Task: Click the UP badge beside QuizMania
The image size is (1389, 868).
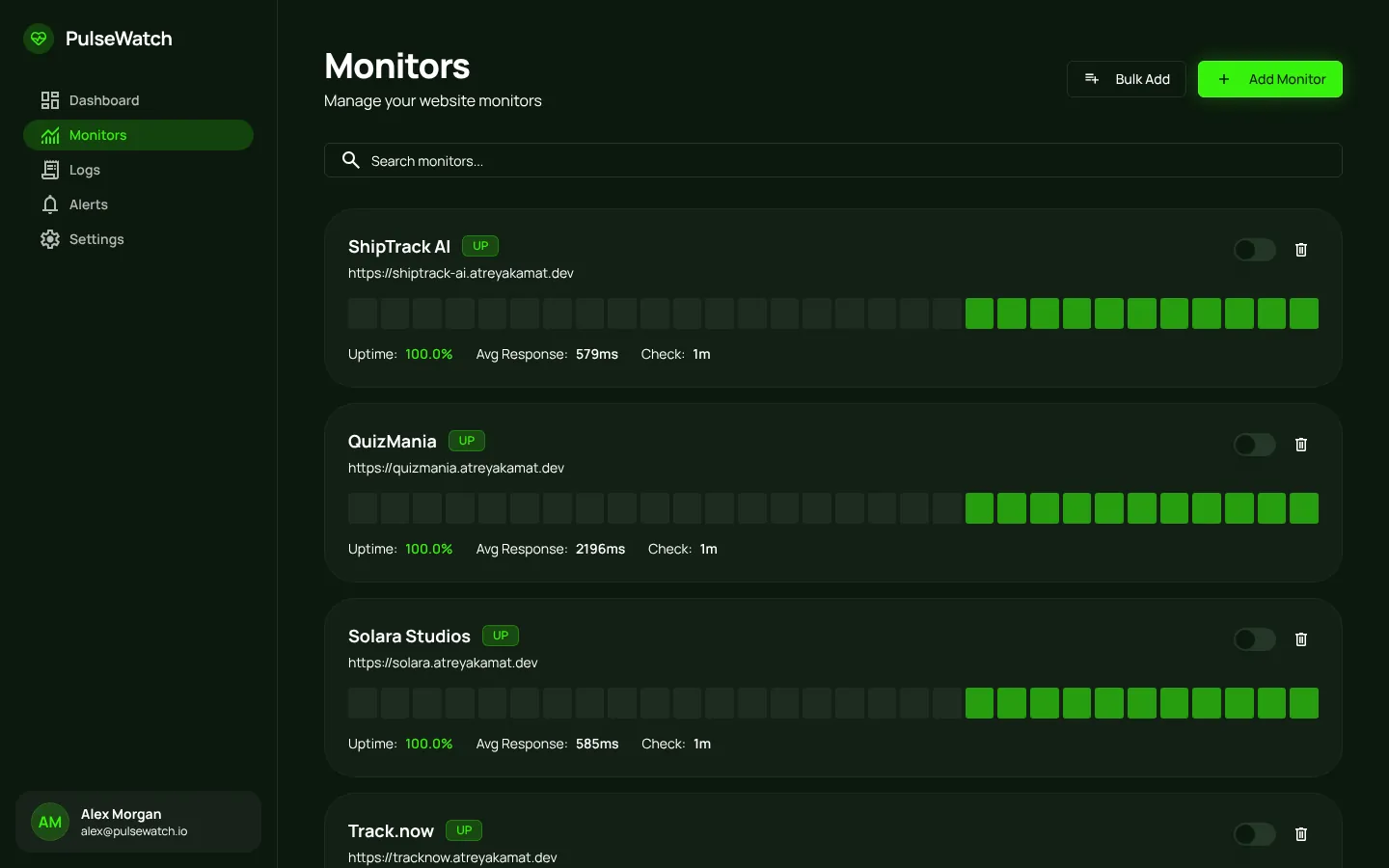Action: [x=467, y=441]
